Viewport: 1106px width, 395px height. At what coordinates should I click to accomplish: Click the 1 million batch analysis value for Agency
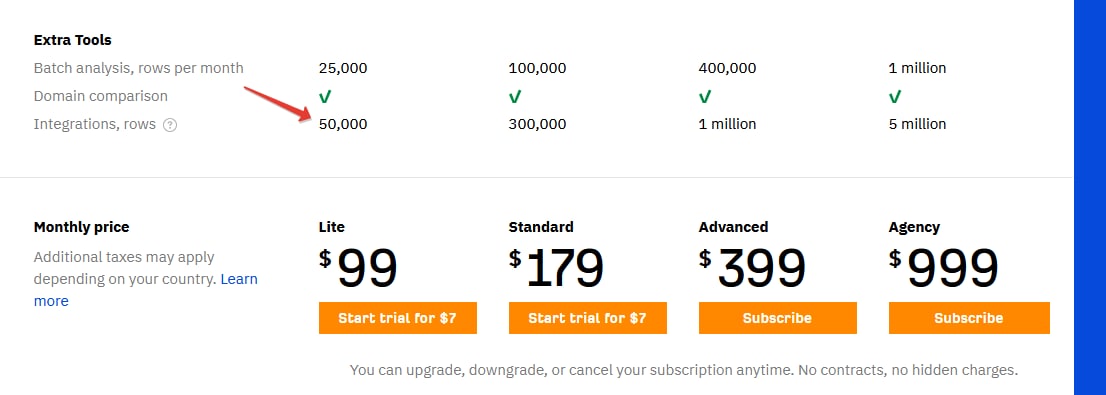click(918, 68)
